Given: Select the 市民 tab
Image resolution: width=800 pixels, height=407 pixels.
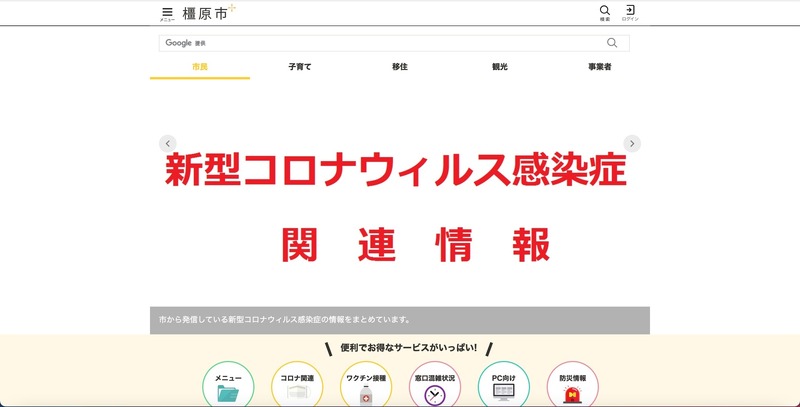Looking at the screenshot, I should [200, 66].
